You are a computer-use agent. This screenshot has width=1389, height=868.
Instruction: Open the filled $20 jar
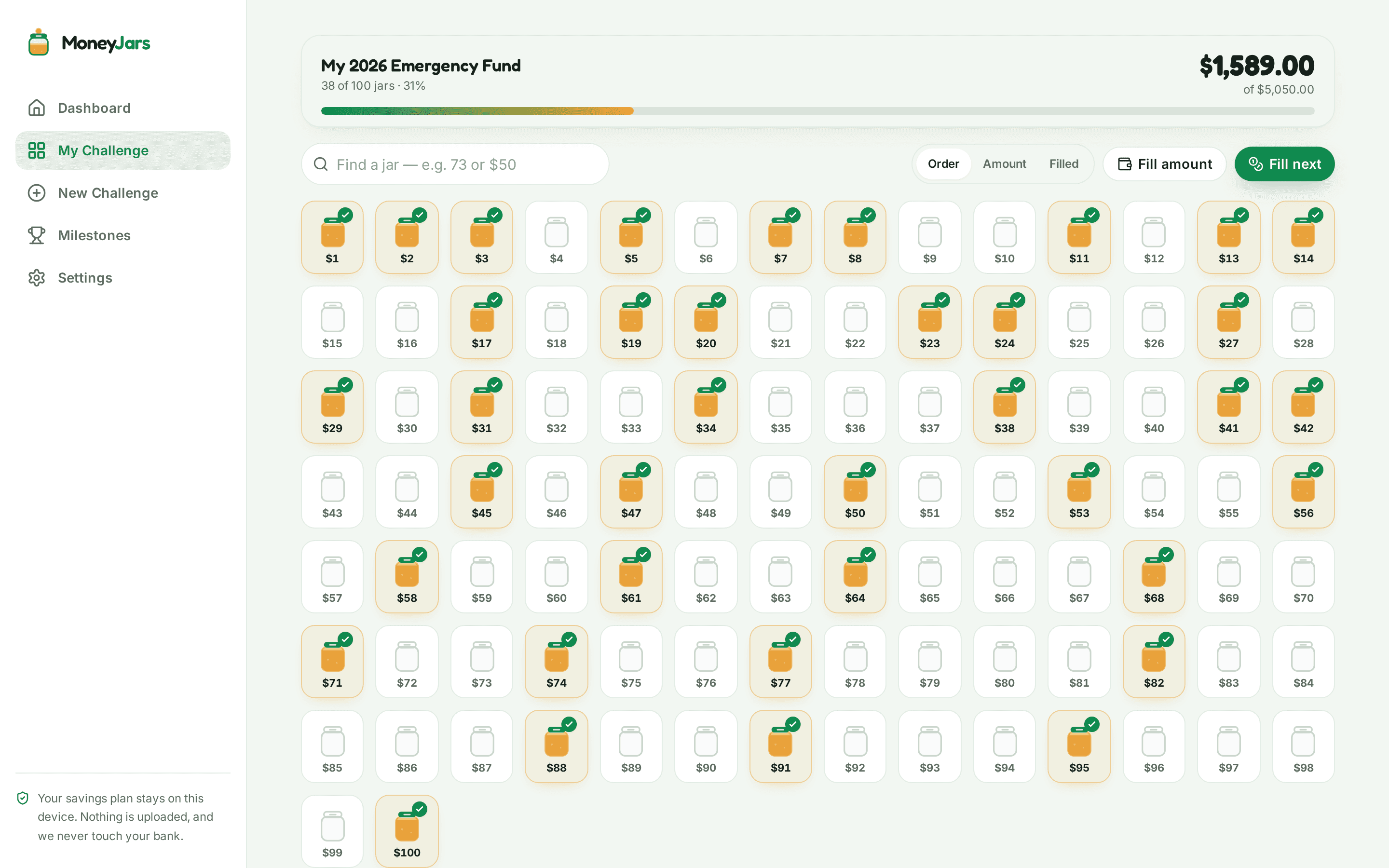point(706,322)
